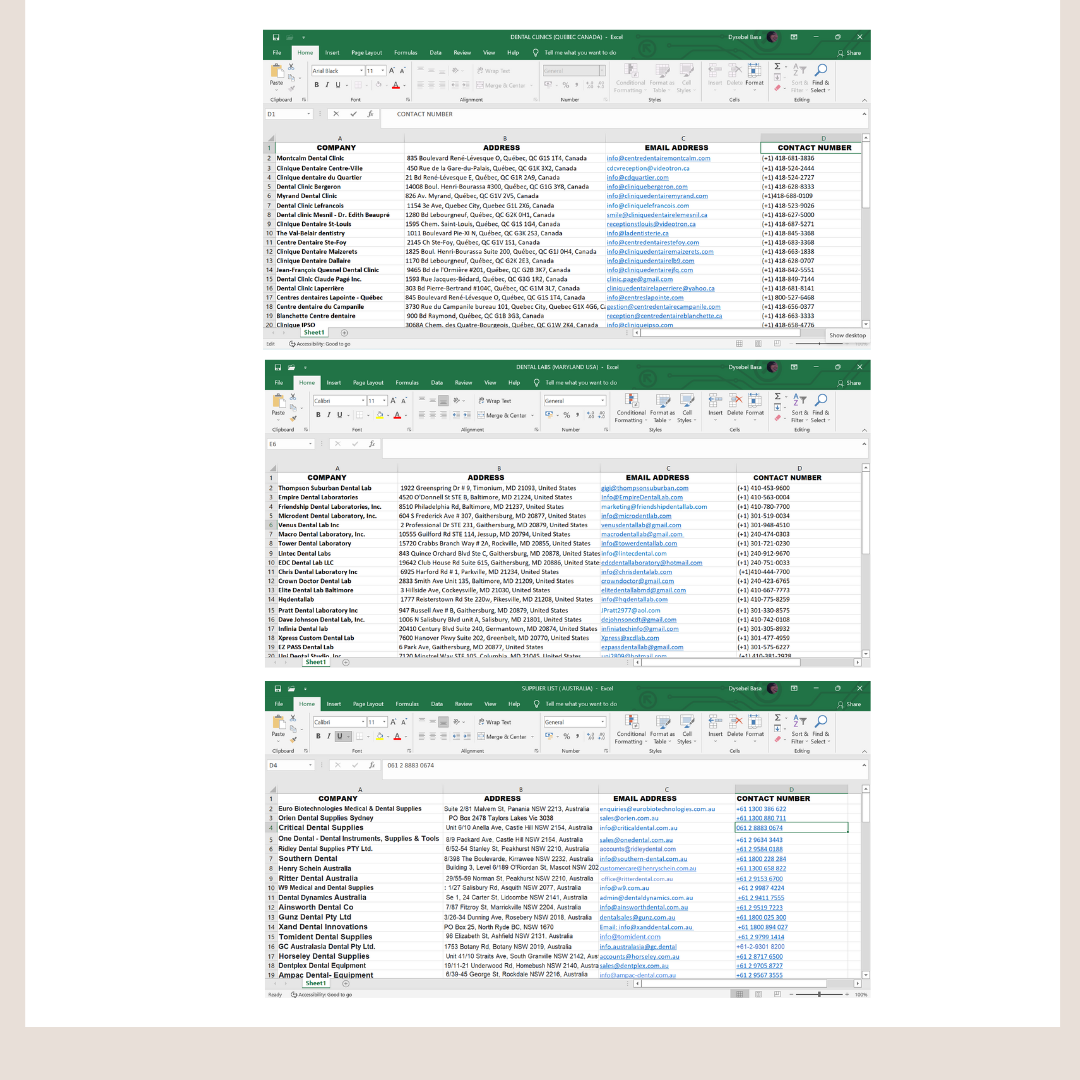Viewport: 1080px width, 1080px height.
Task: Open the Arial Black font dropdown in Quebec window
Action: pyautogui.click(x=362, y=71)
